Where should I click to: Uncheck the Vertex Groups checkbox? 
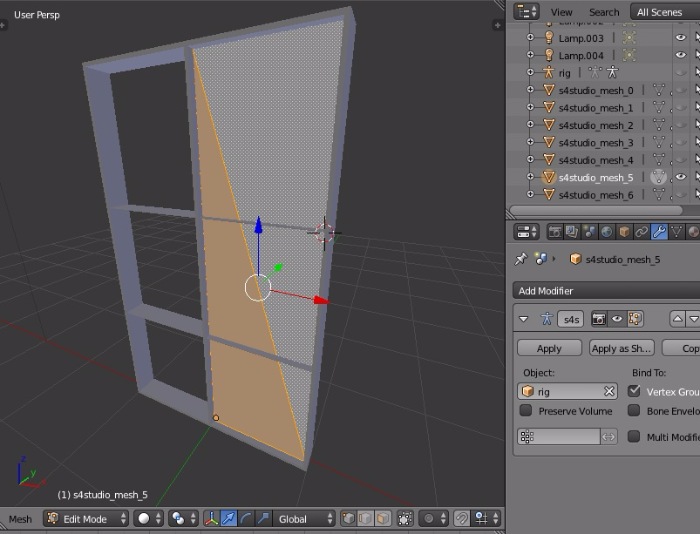(x=634, y=391)
